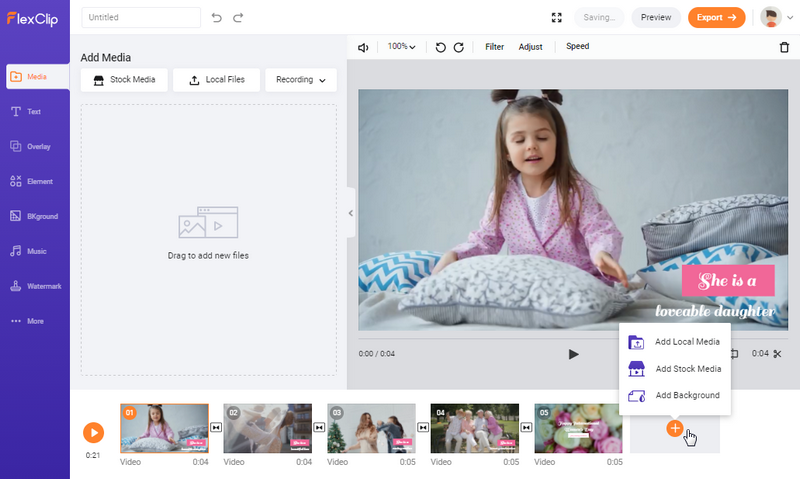This screenshot has height=479, width=800.
Task: Open transition between clips 04 and 05
Action: coord(527,427)
